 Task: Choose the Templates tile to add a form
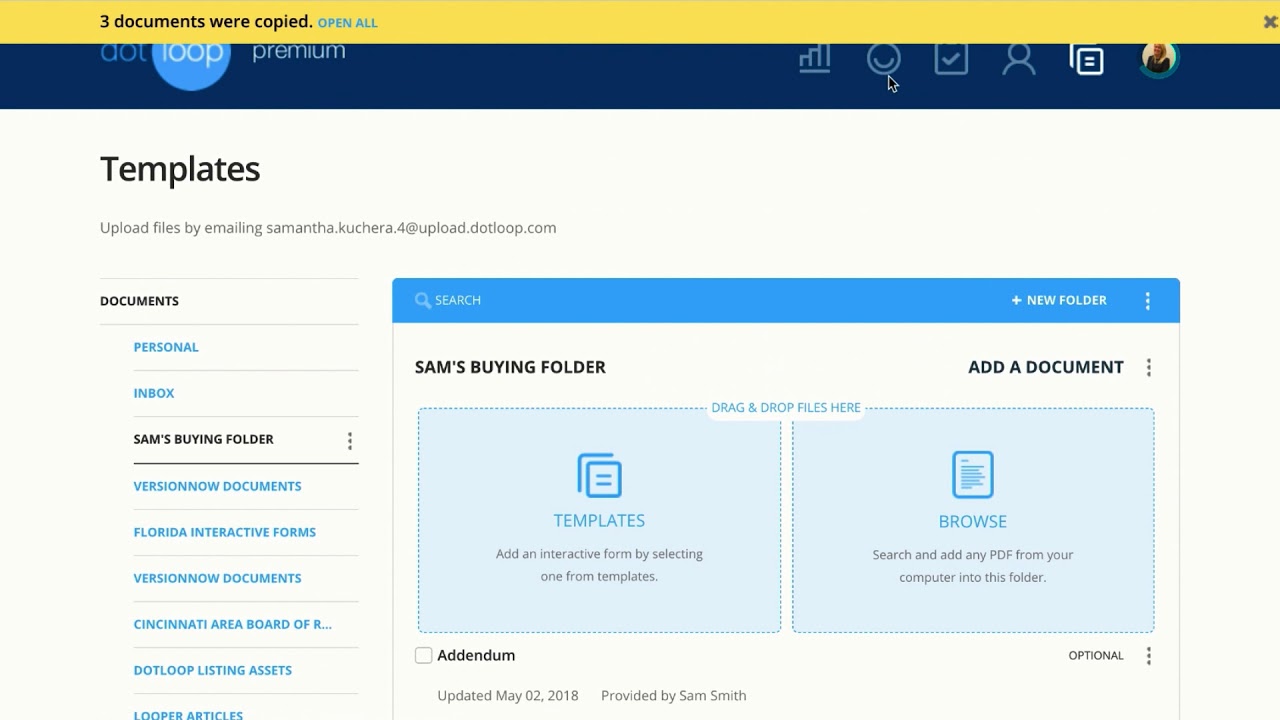point(599,520)
